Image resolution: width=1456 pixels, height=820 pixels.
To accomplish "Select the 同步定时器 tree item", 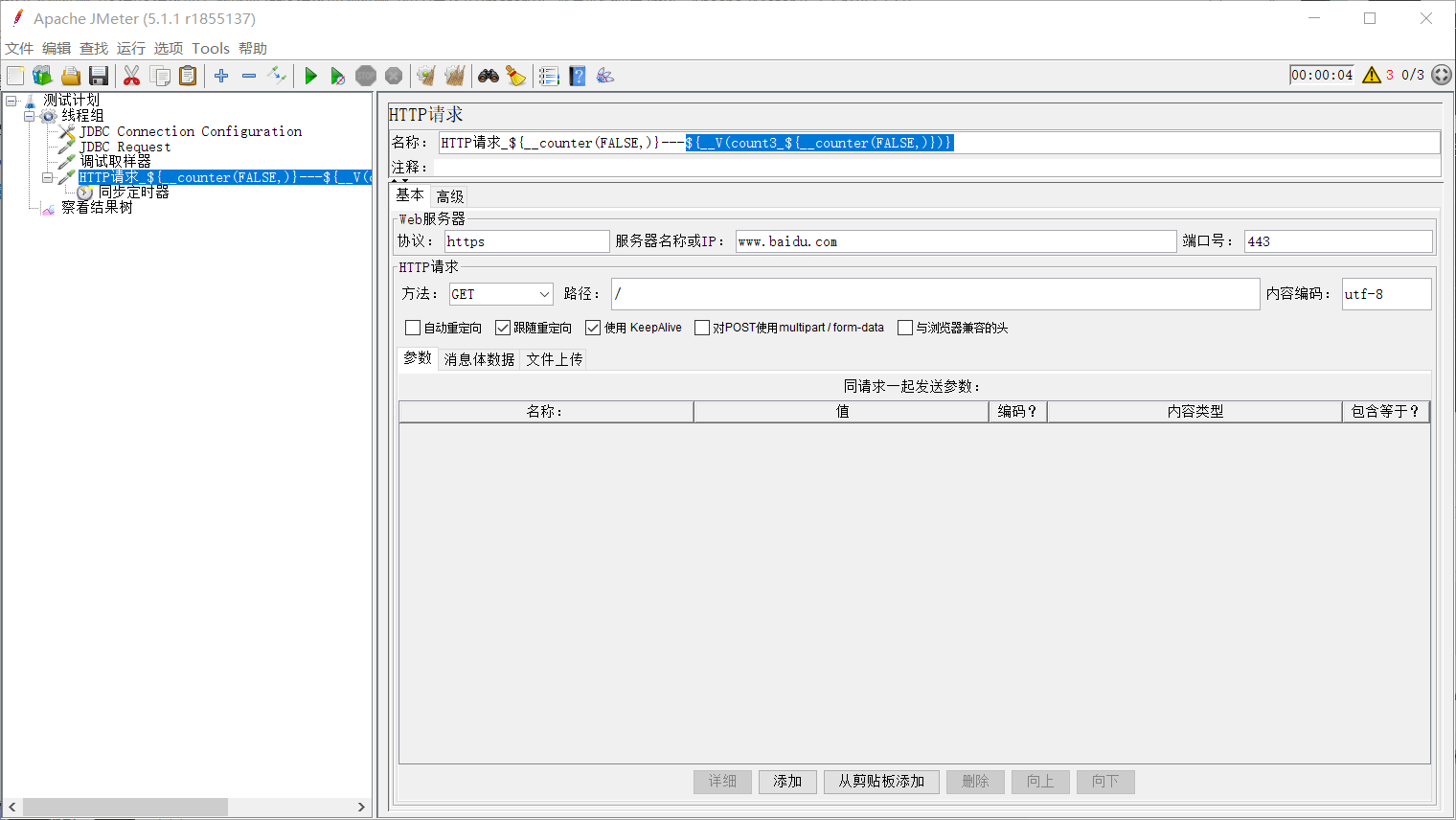I will (133, 193).
